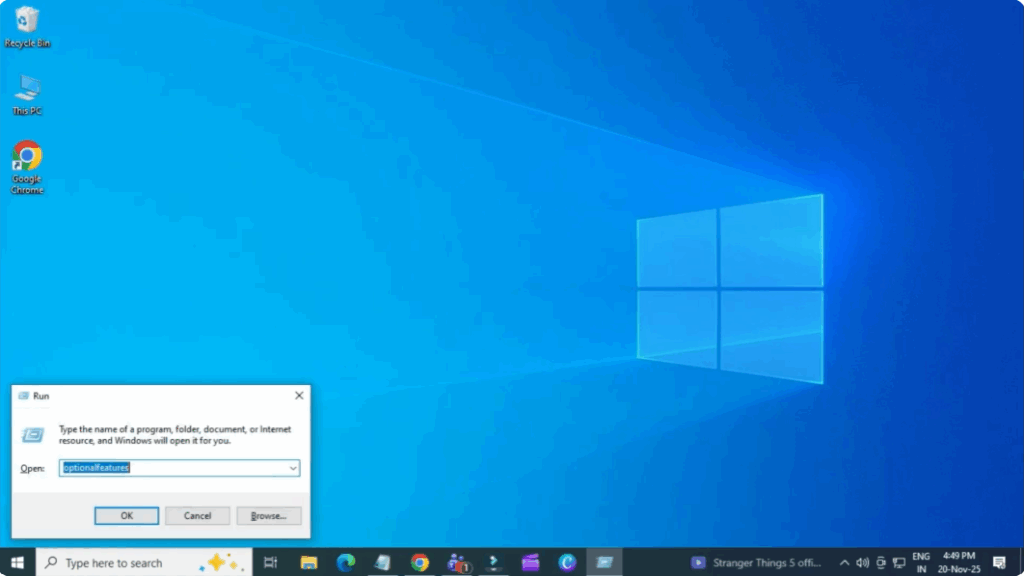Launch File Explorer from taskbar
The width and height of the screenshot is (1024, 576).
(309, 563)
